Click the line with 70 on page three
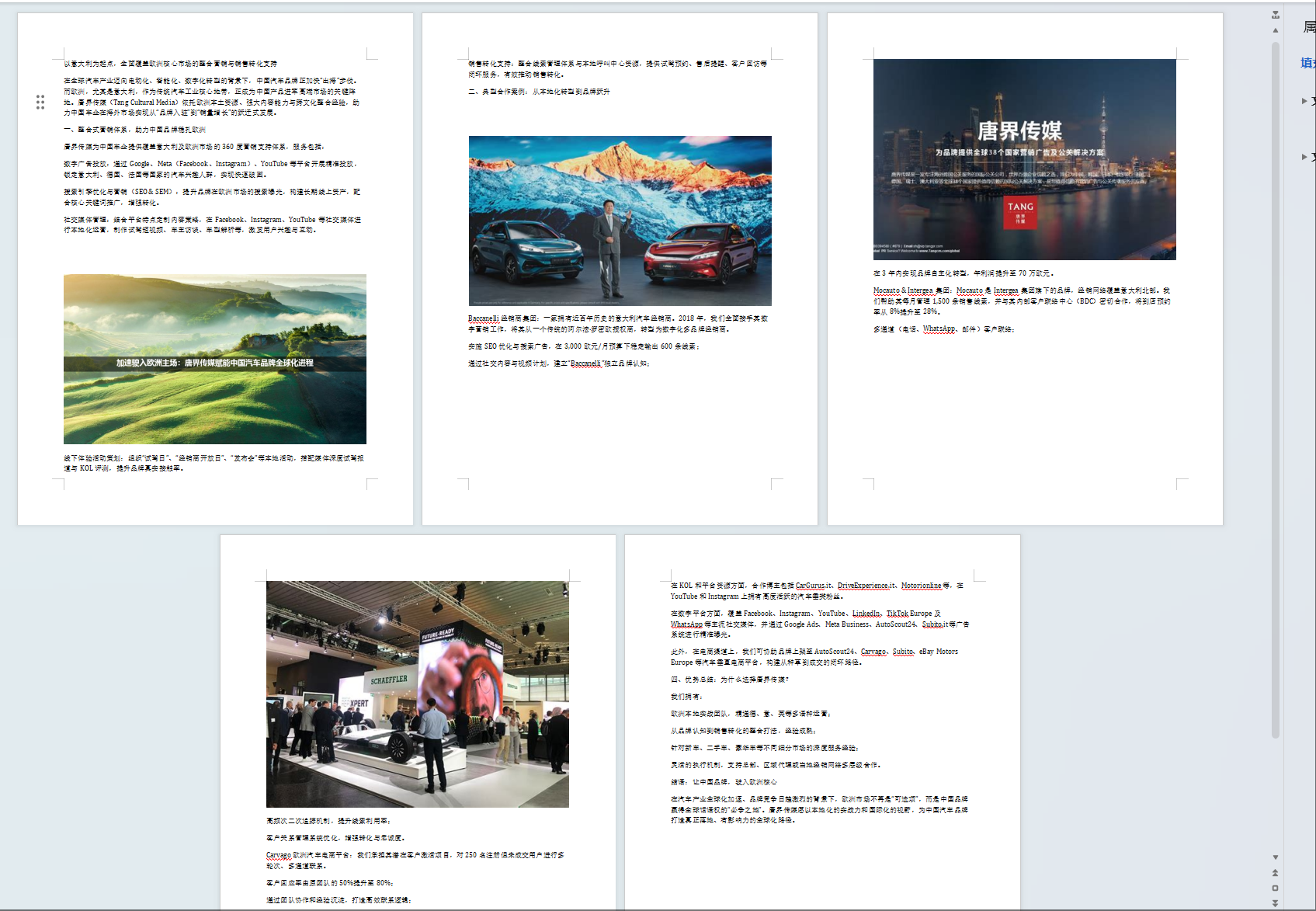Image resolution: width=1316 pixels, height=911 pixels. tap(964, 273)
